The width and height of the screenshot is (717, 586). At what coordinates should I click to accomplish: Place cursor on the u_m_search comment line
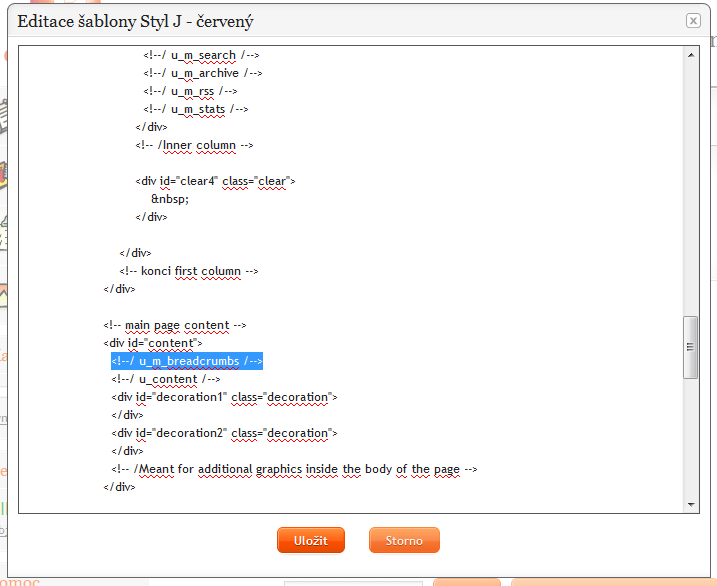[201, 55]
